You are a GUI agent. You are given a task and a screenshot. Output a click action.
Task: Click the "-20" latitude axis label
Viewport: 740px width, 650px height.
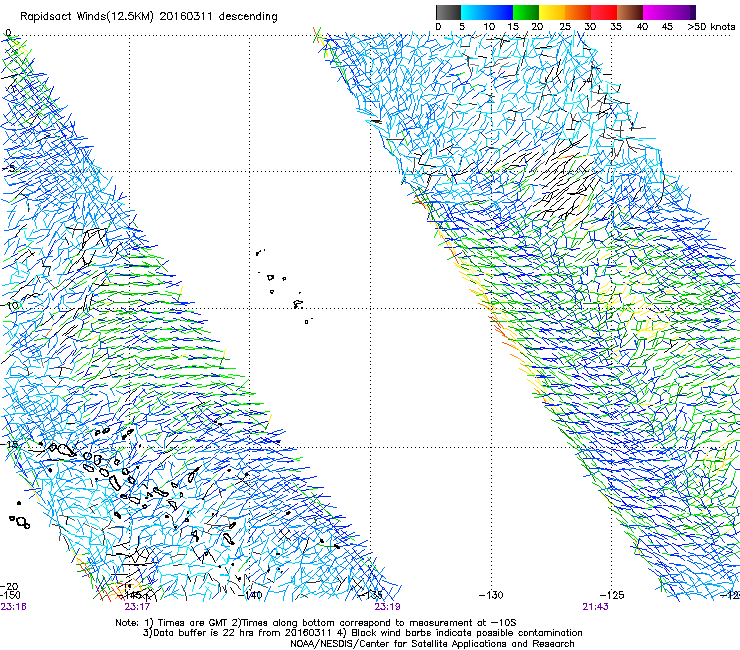10,586
